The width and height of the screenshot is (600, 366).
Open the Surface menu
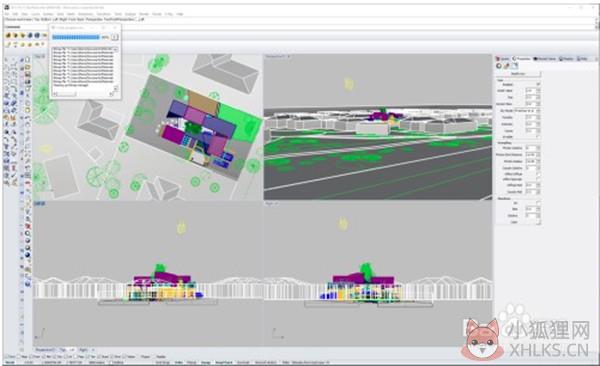48,14
